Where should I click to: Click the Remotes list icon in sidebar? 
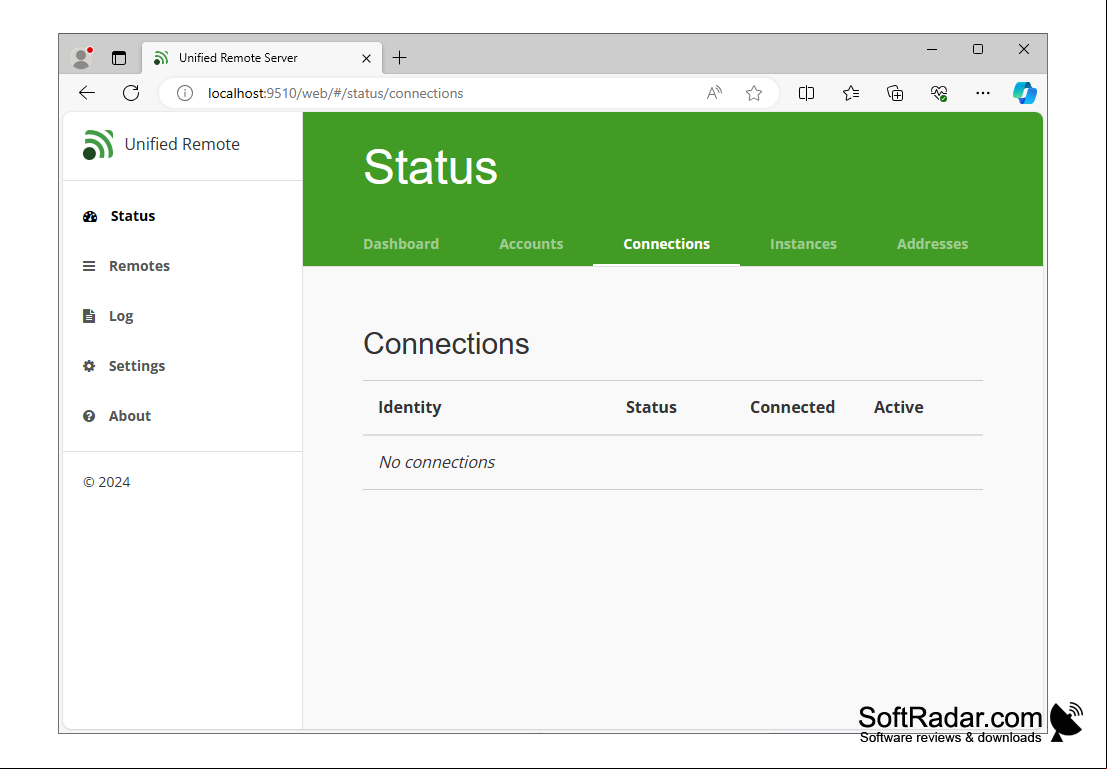(89, 266)
